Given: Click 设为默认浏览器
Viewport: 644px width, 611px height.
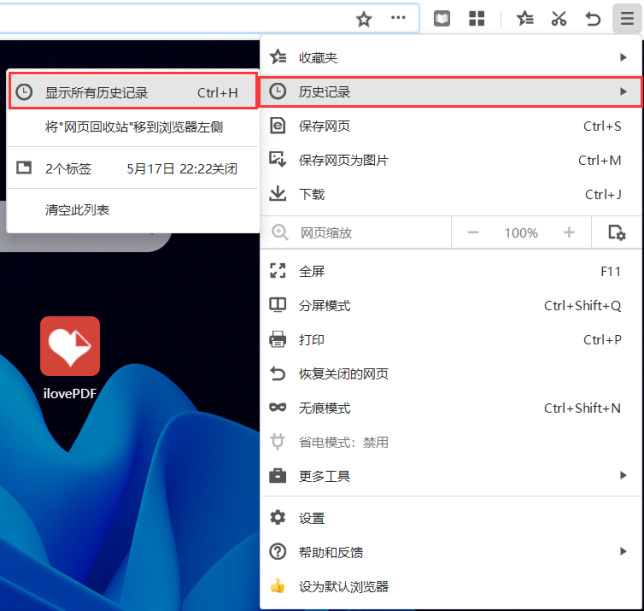Looking at the screenshot, I should pyautogui.click(x=451, y=586).
